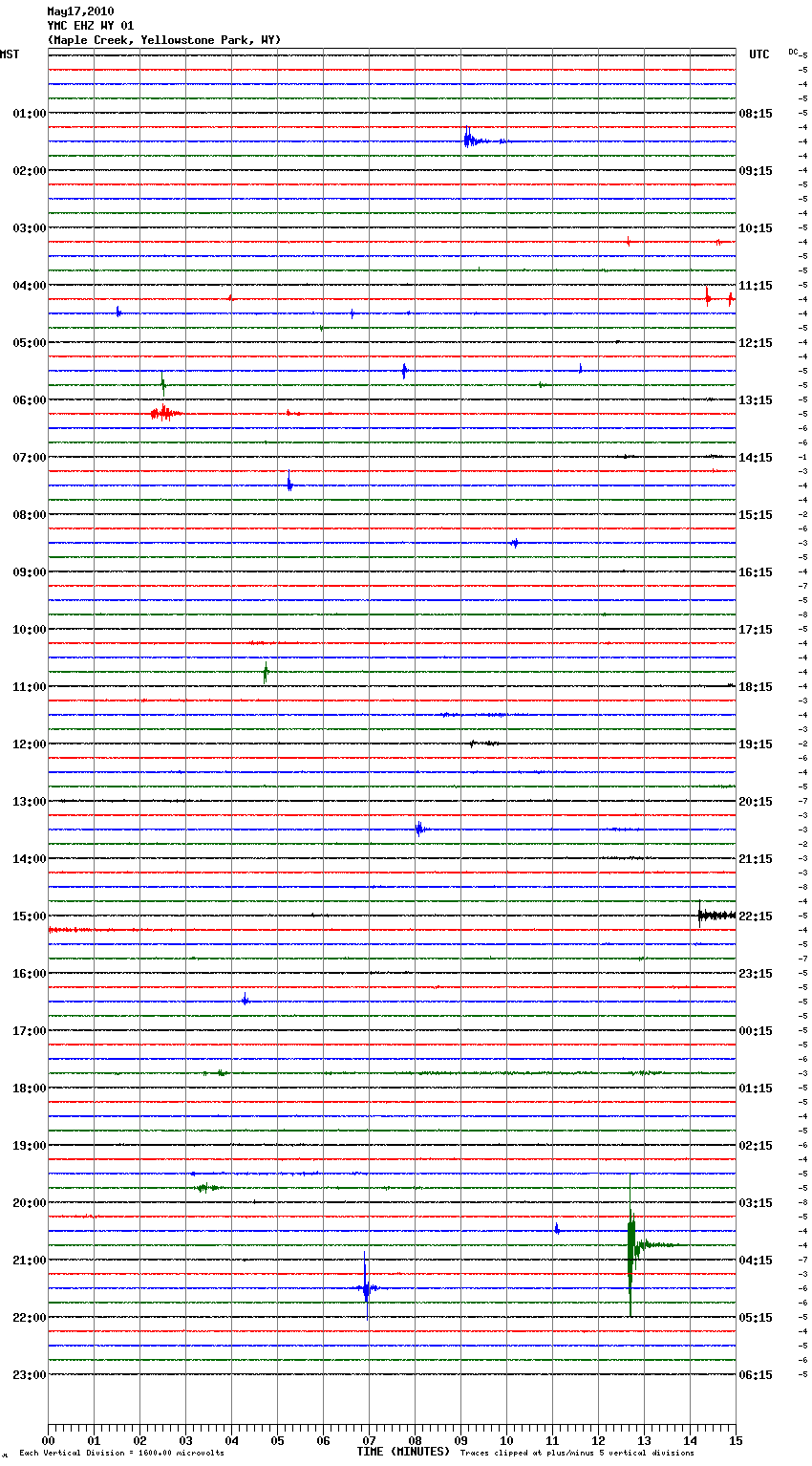
Task: Click the Maple Creek, Yellowstone Park title
Action: (x=164, y=40)
